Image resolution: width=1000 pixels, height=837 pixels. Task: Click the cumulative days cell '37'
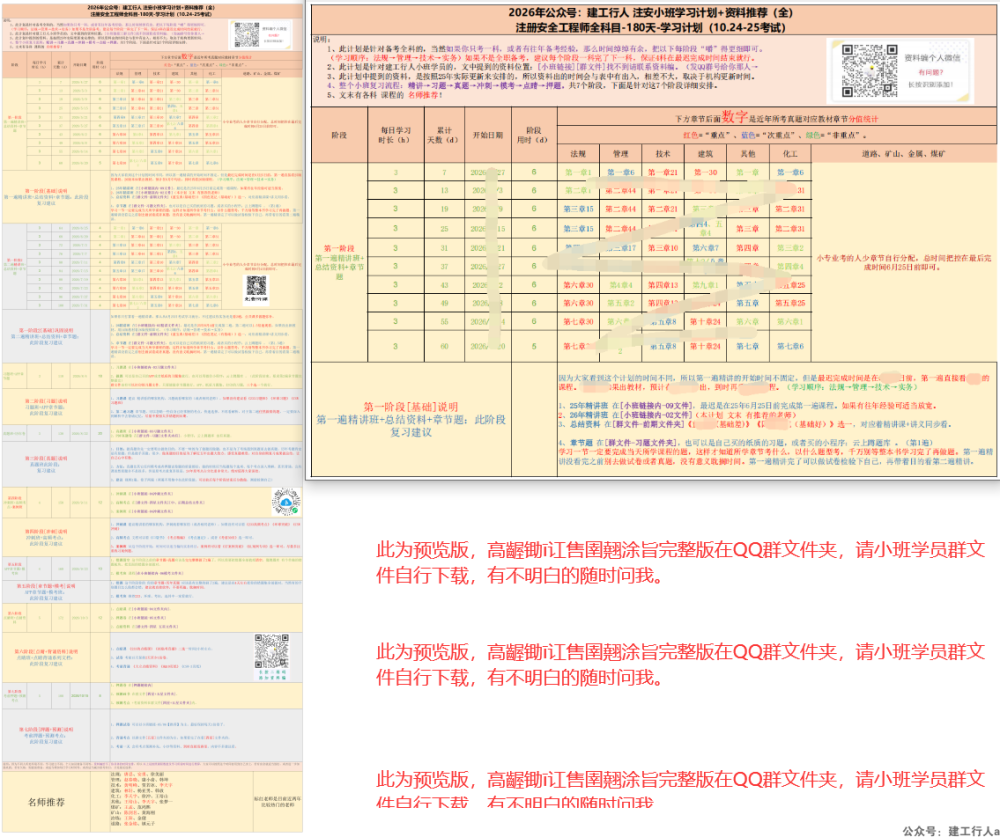444,266
